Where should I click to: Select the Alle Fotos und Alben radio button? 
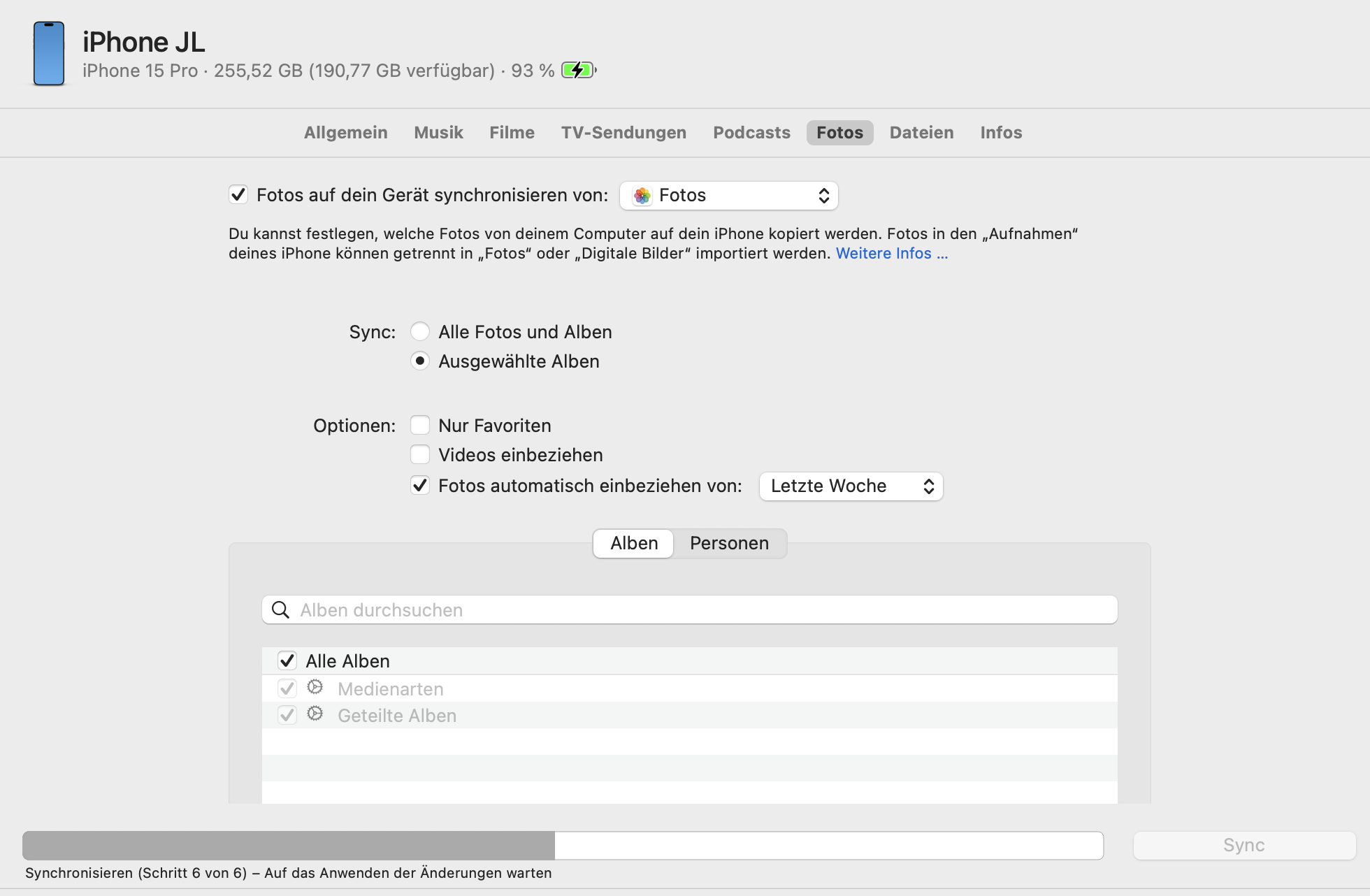click(x=420, y=331)
